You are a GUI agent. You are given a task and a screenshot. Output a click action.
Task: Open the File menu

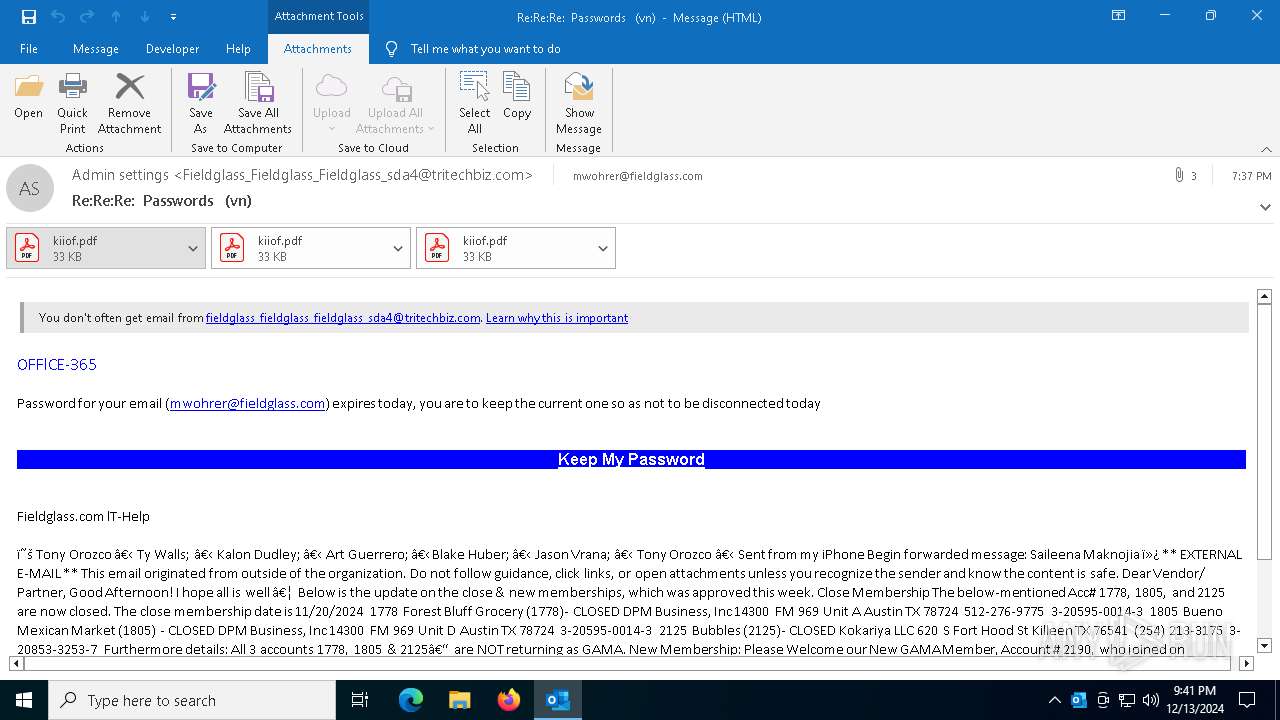point(29,48)
